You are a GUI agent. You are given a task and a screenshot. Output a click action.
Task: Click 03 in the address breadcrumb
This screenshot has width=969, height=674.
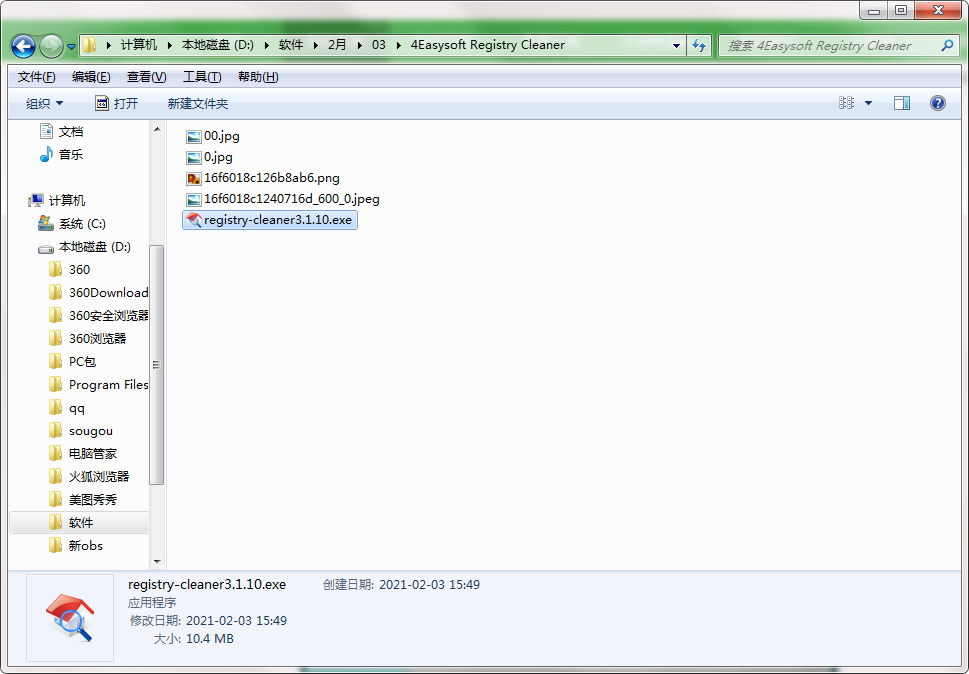click(x=378, y=45)
